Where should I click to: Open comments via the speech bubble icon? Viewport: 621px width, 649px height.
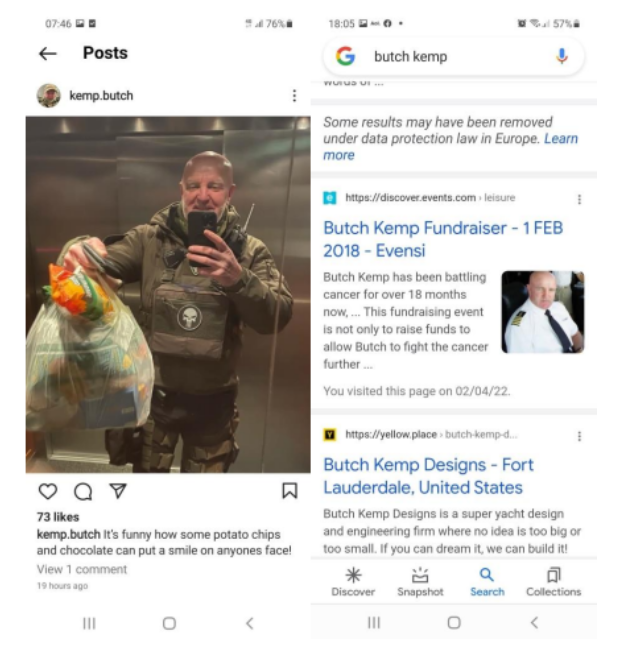83,491
